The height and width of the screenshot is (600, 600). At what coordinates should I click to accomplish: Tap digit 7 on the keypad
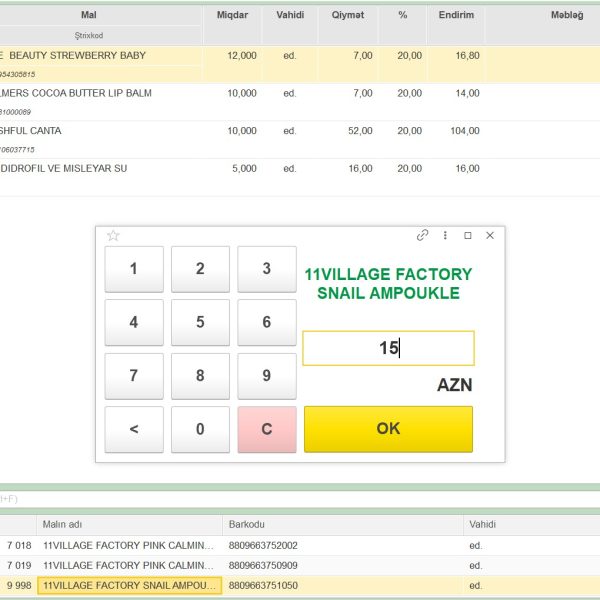pyautogui.click(x=134, y=376)
